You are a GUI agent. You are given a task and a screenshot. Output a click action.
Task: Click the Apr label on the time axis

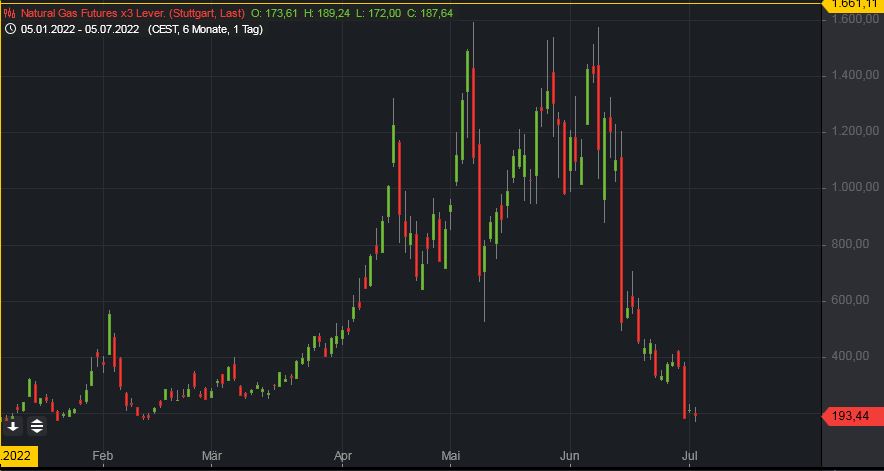tap(343, 456)
